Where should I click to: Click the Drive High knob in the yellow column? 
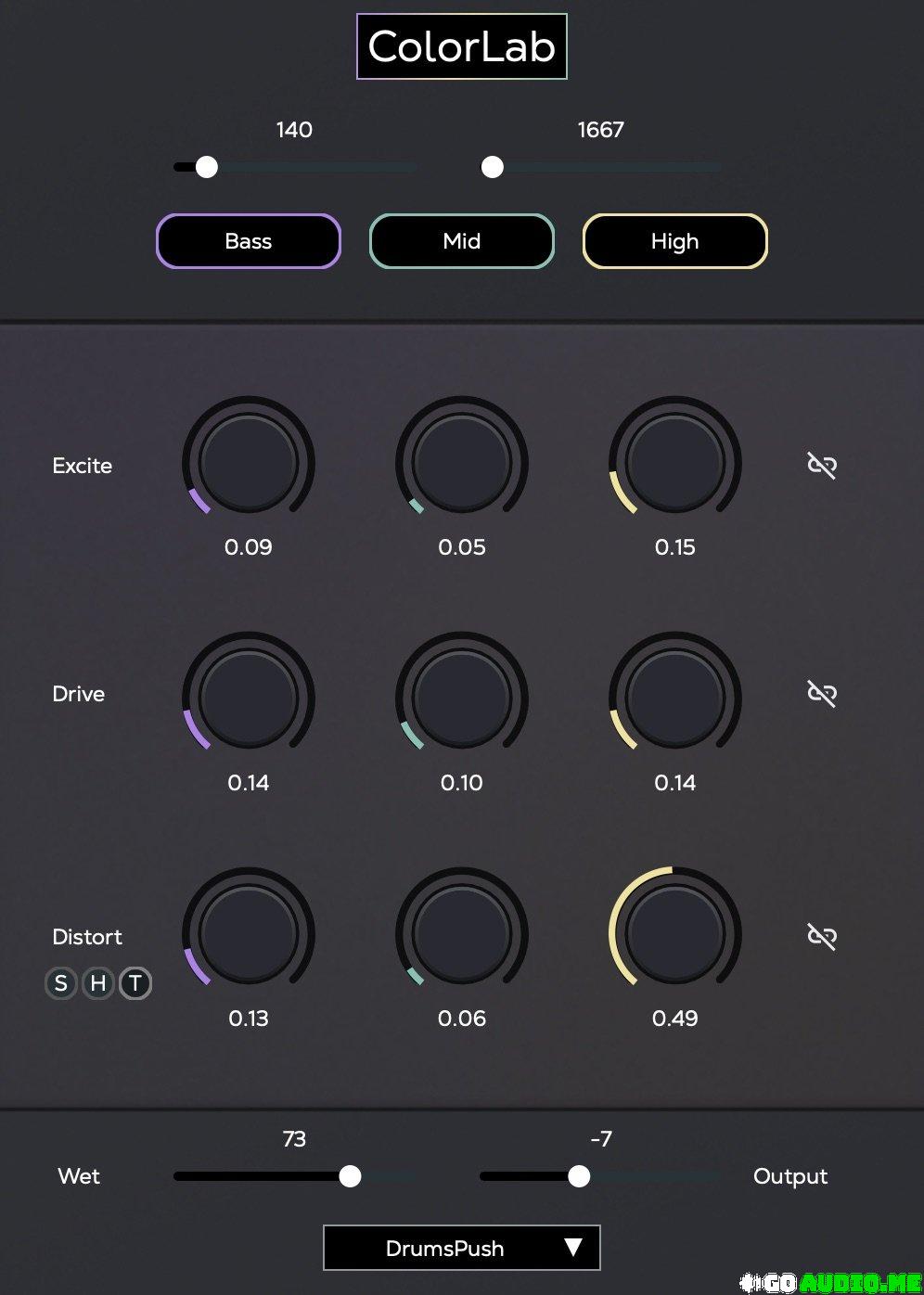tap(675, 698)
